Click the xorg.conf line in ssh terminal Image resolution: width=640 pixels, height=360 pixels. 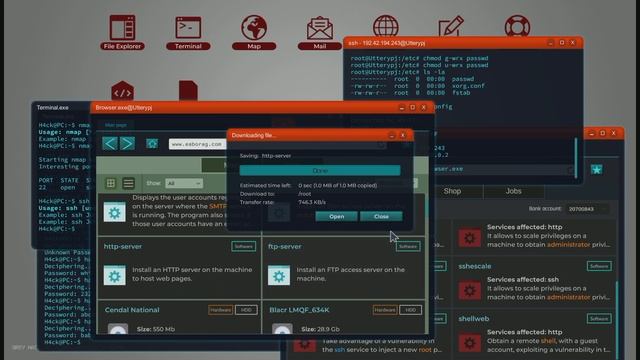[x=418, y=86]
